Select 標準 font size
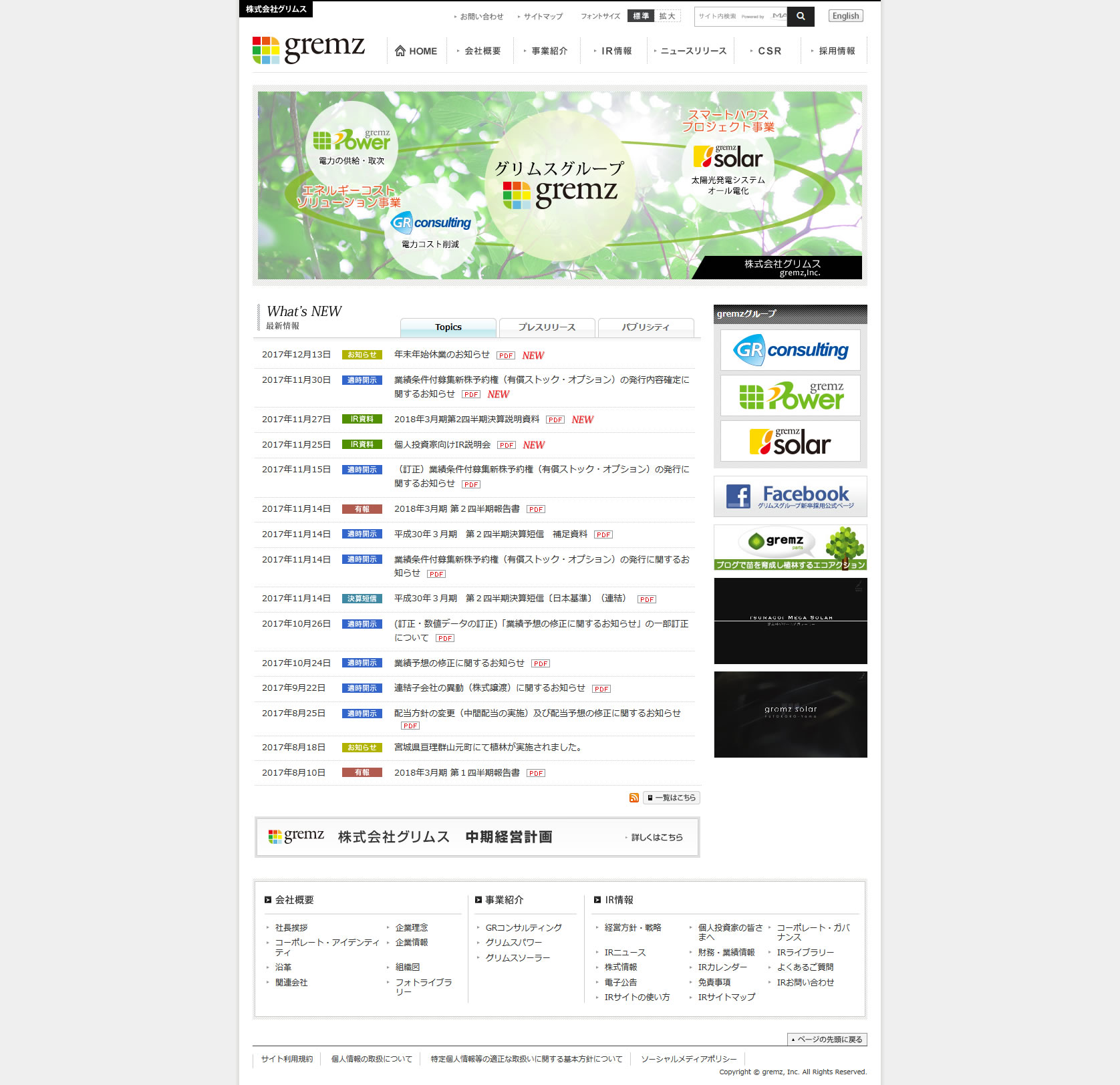Viewport: 1120px width, 1085px height. [x=641, y=16]
